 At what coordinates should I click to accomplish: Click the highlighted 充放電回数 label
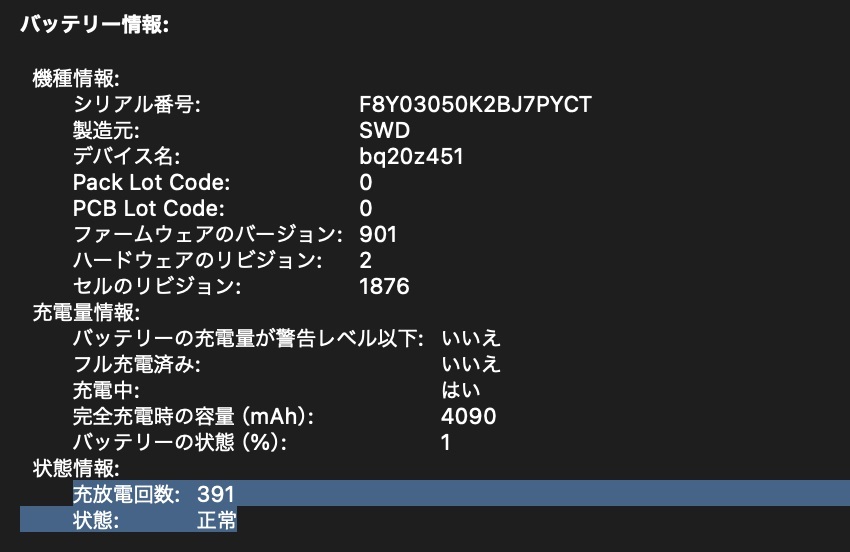126,494
